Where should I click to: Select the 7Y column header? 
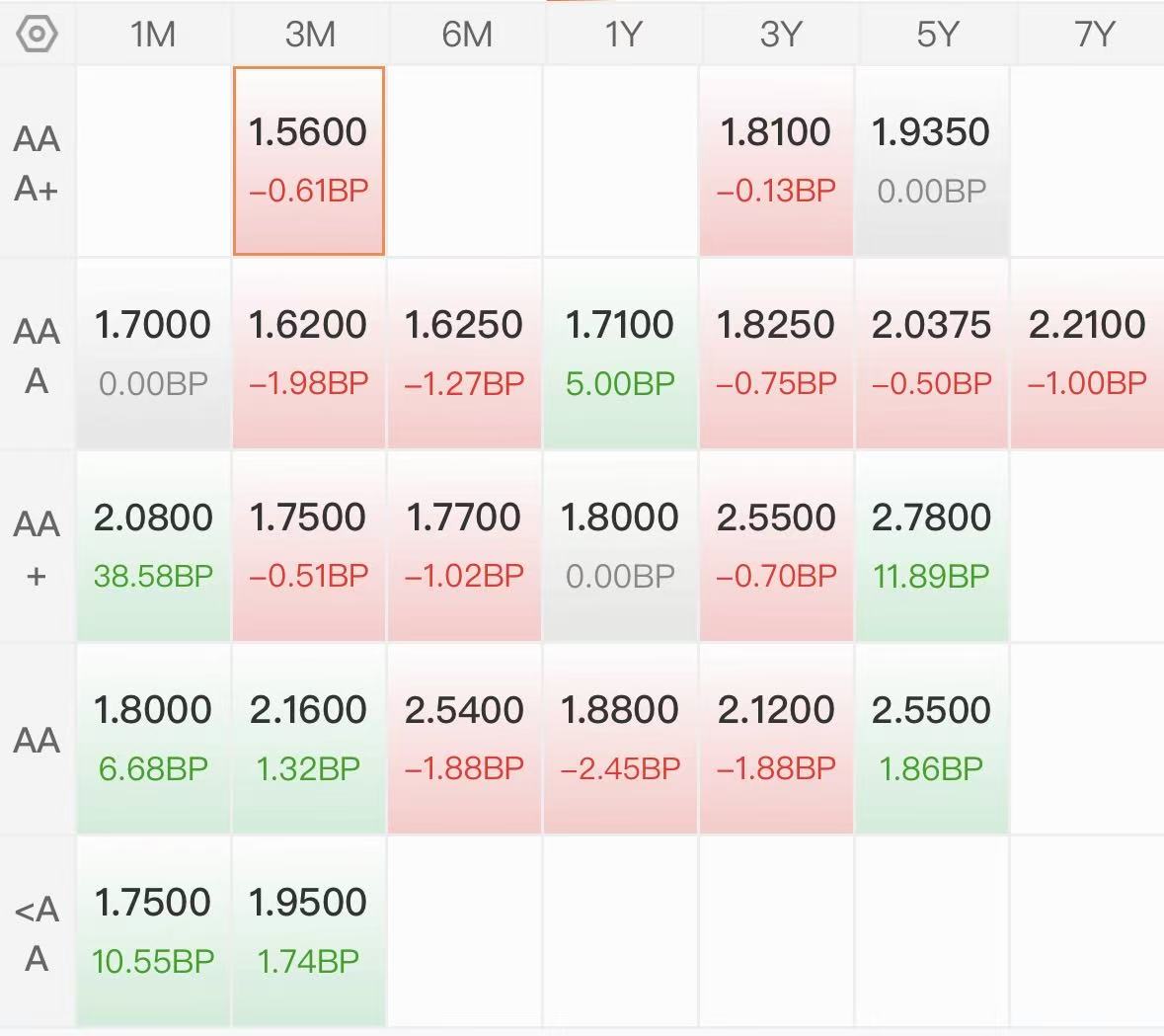1093,35
